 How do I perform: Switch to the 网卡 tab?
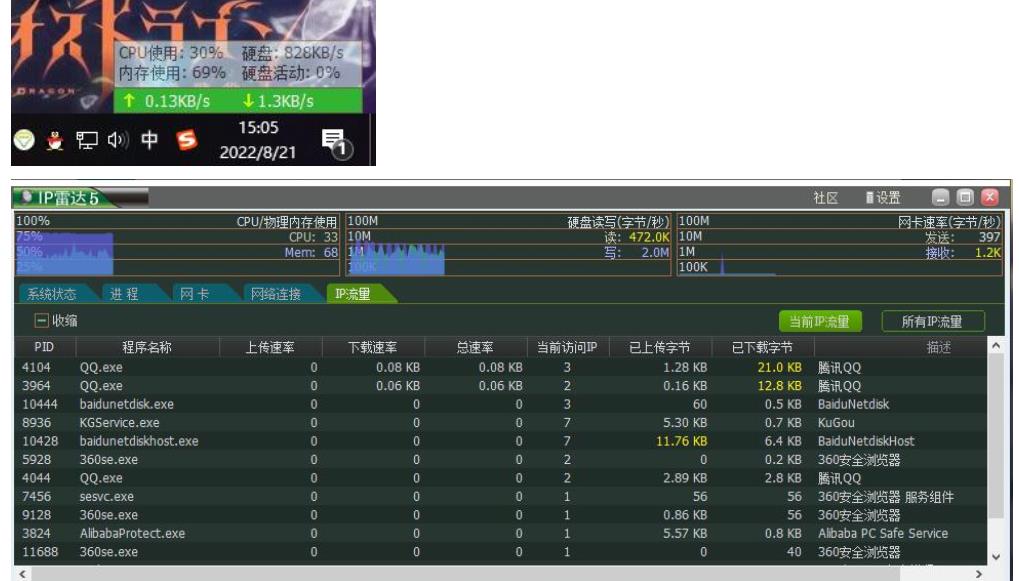click(x=194, y=294)
